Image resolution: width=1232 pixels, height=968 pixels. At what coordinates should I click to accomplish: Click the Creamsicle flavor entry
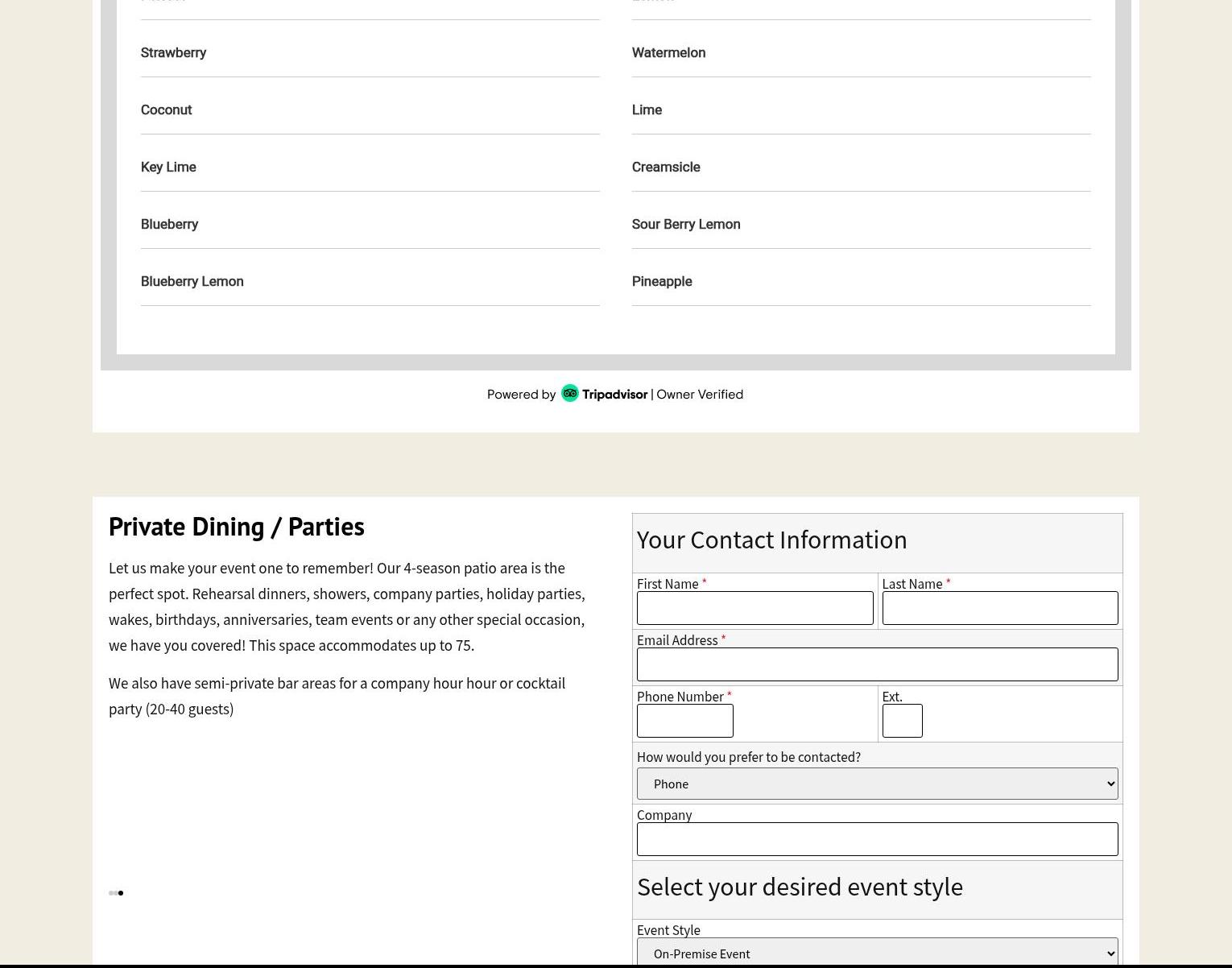[x=666, y=167]
